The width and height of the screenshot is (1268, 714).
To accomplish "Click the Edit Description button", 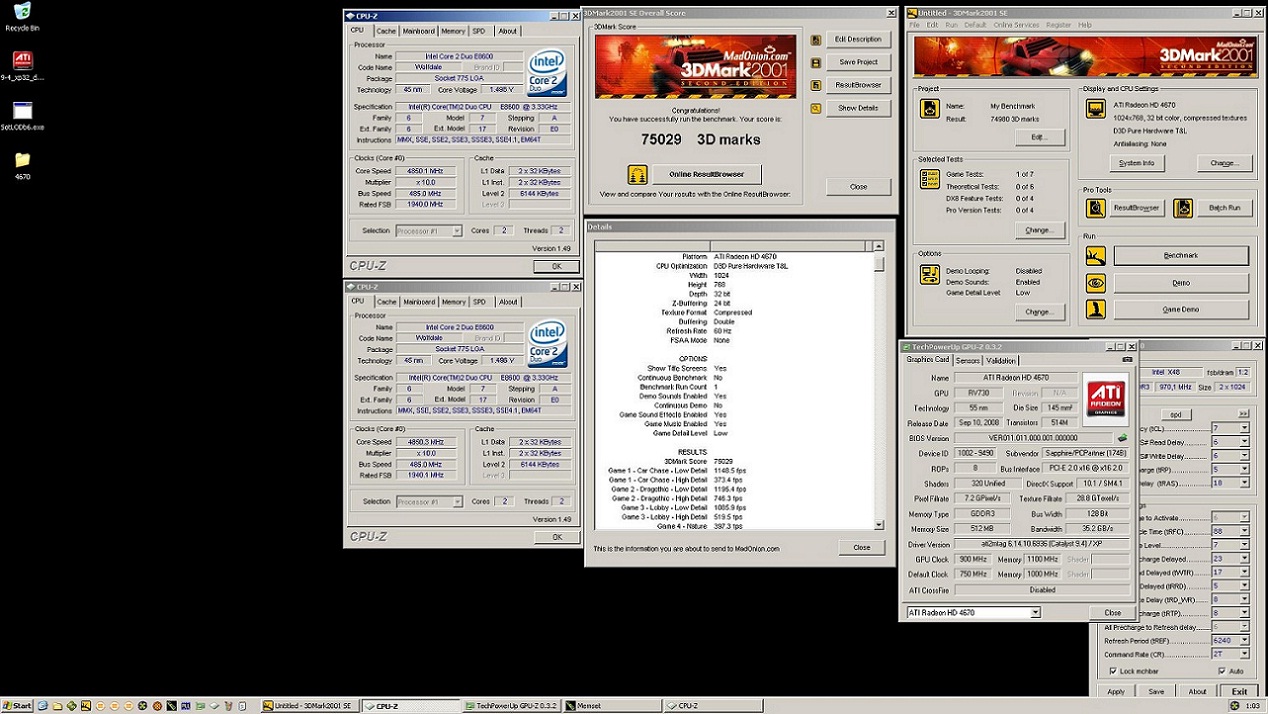I will click(x=858, y=39).
